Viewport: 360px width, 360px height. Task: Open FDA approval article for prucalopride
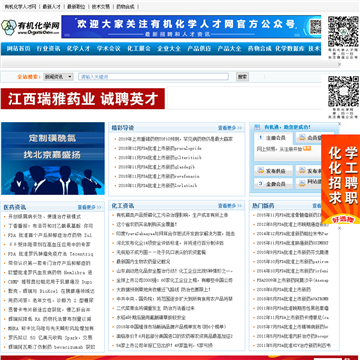160,148
